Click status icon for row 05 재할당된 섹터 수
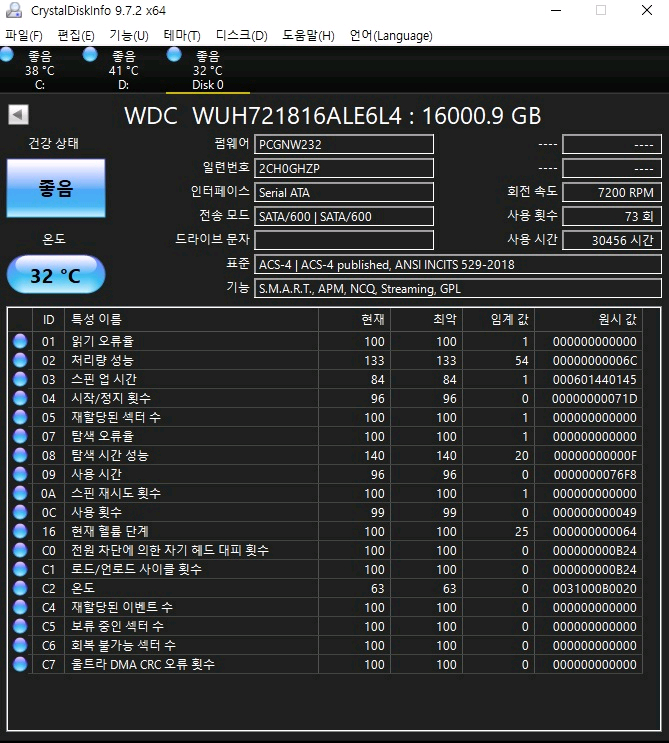The width and height of the screenshot is (669, 743). click(x=20, y=417)
